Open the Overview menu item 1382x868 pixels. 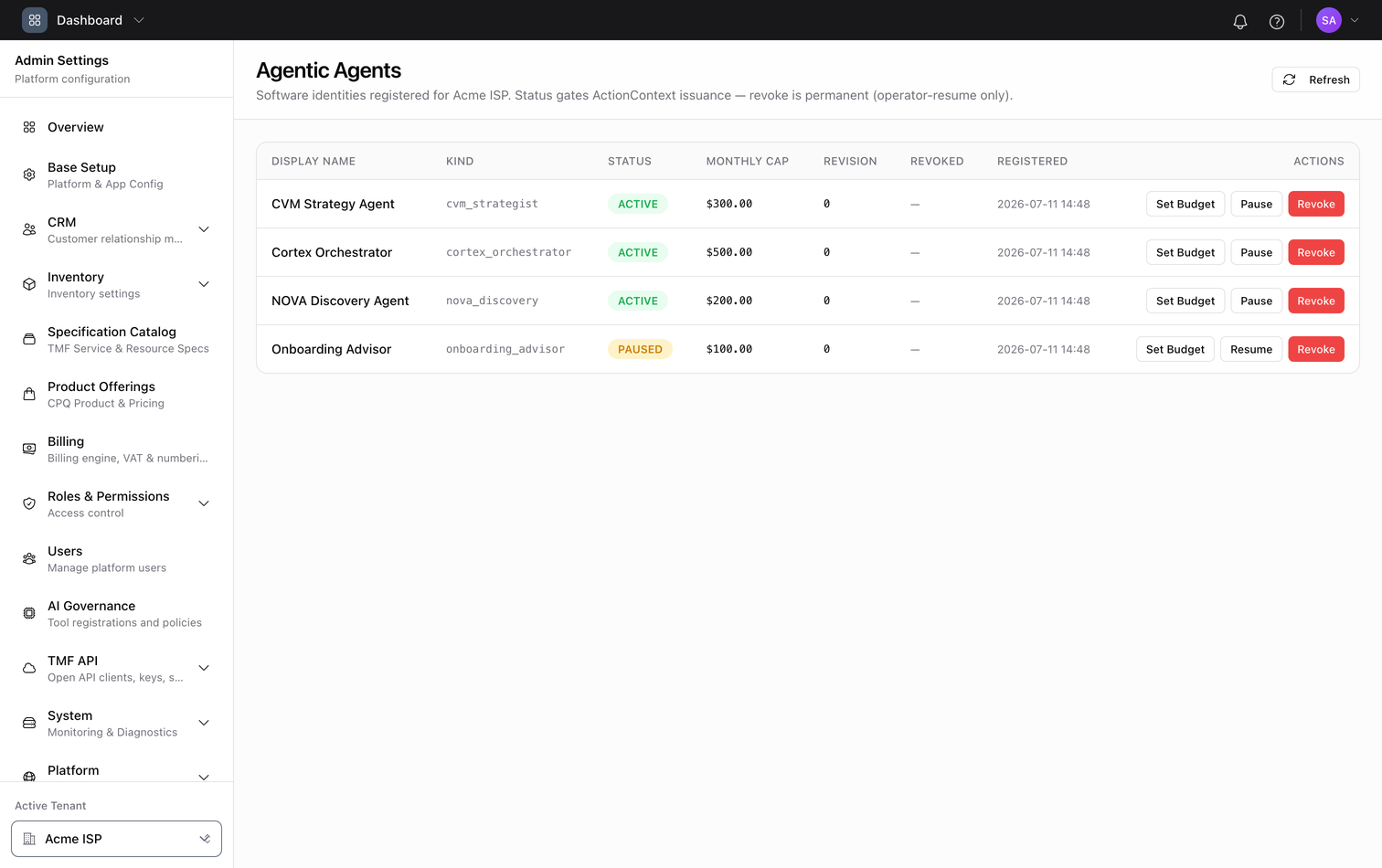(x=116, y=127)
